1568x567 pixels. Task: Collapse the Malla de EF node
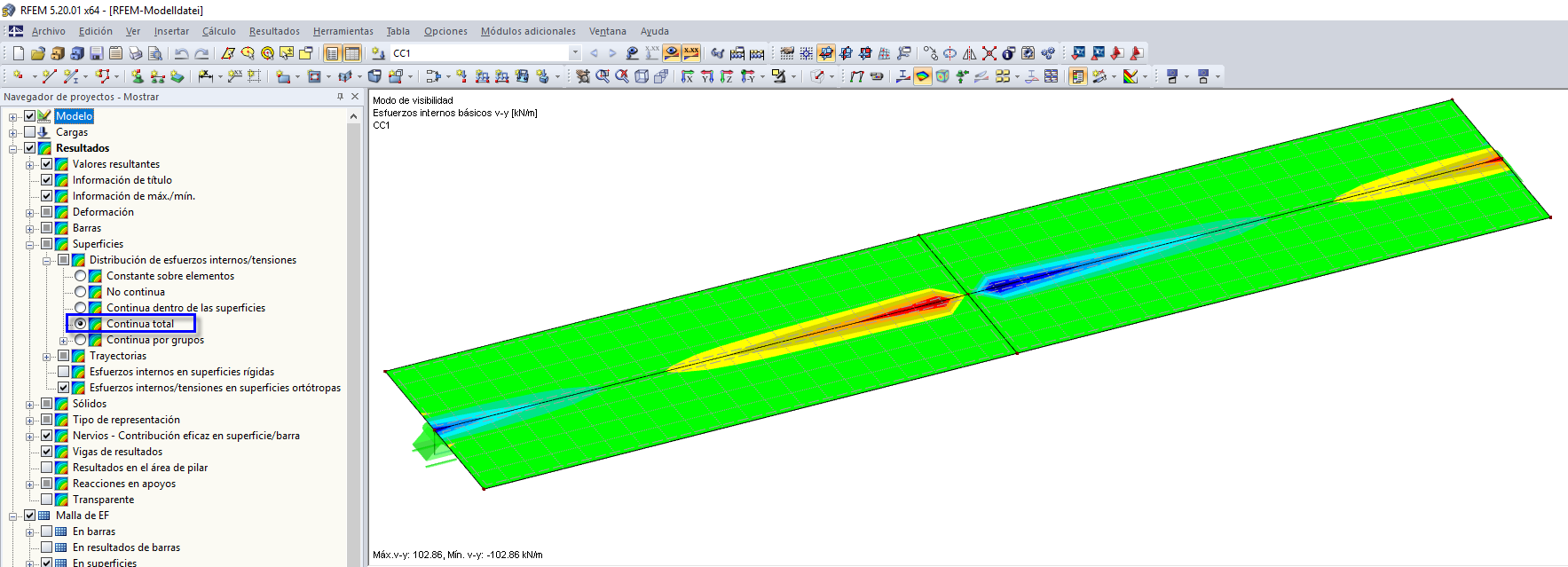click(13, 516)
